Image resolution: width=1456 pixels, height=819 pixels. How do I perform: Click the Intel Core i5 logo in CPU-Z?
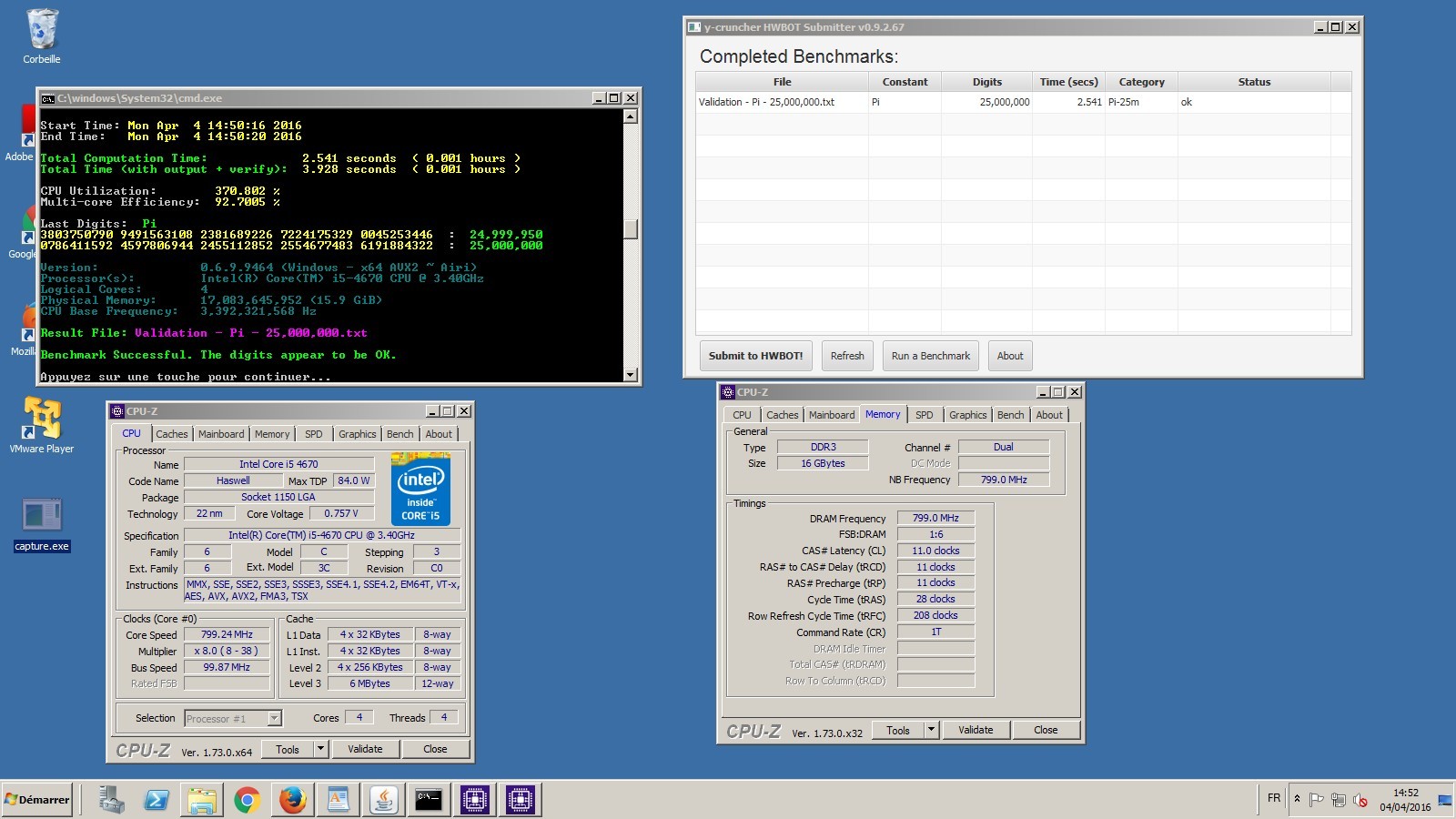(420, 490)
